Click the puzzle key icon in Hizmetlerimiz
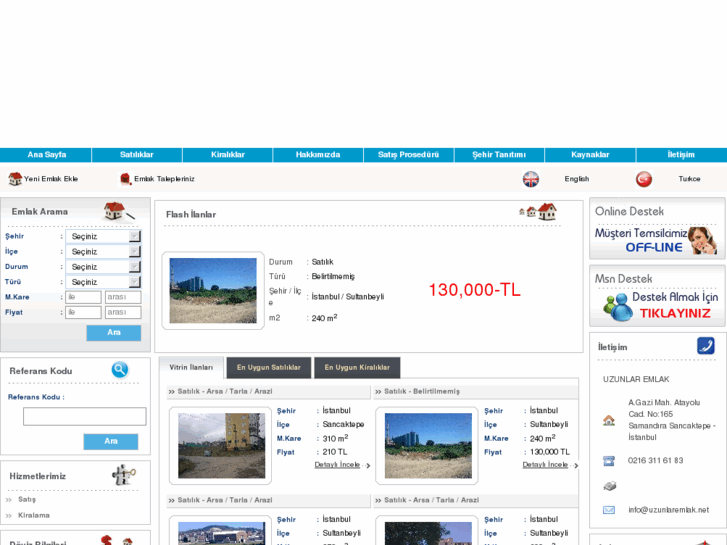The width and height of the screenshot is (727, 545). click(x=124, y=474)
